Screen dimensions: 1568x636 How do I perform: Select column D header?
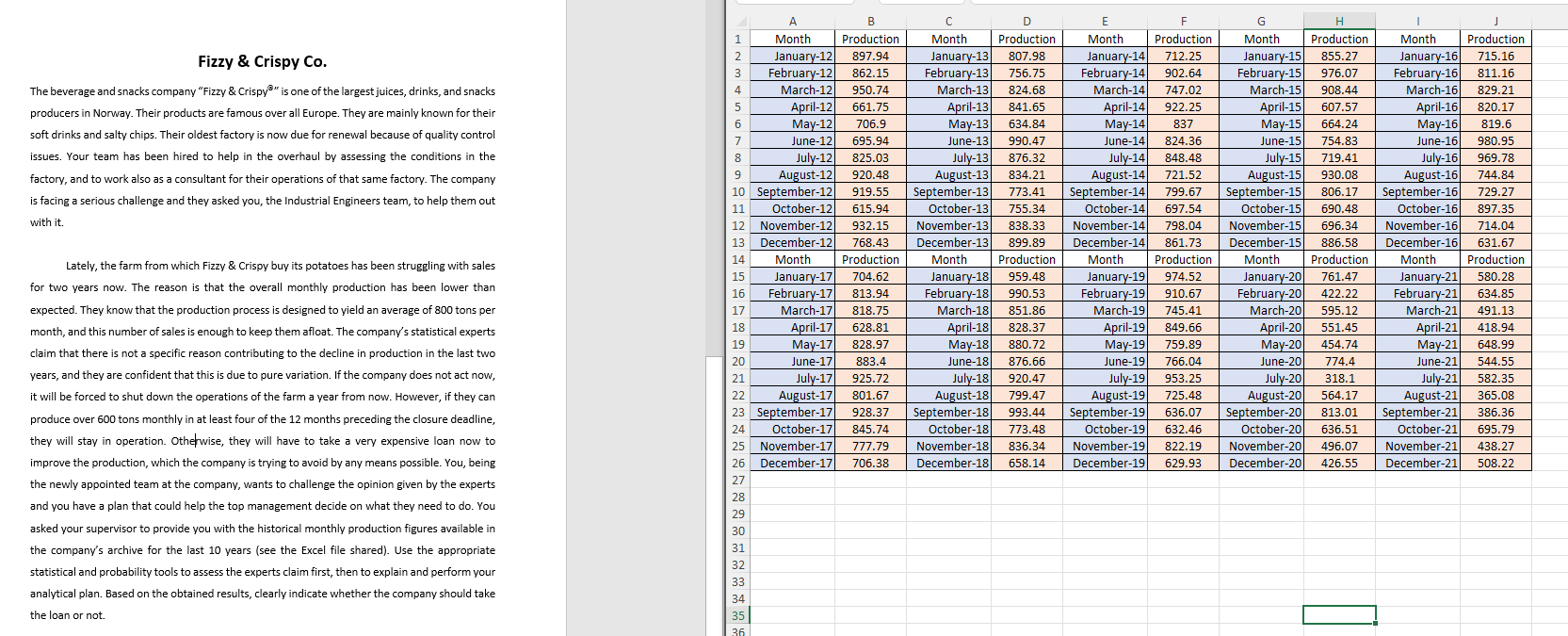1026,22
